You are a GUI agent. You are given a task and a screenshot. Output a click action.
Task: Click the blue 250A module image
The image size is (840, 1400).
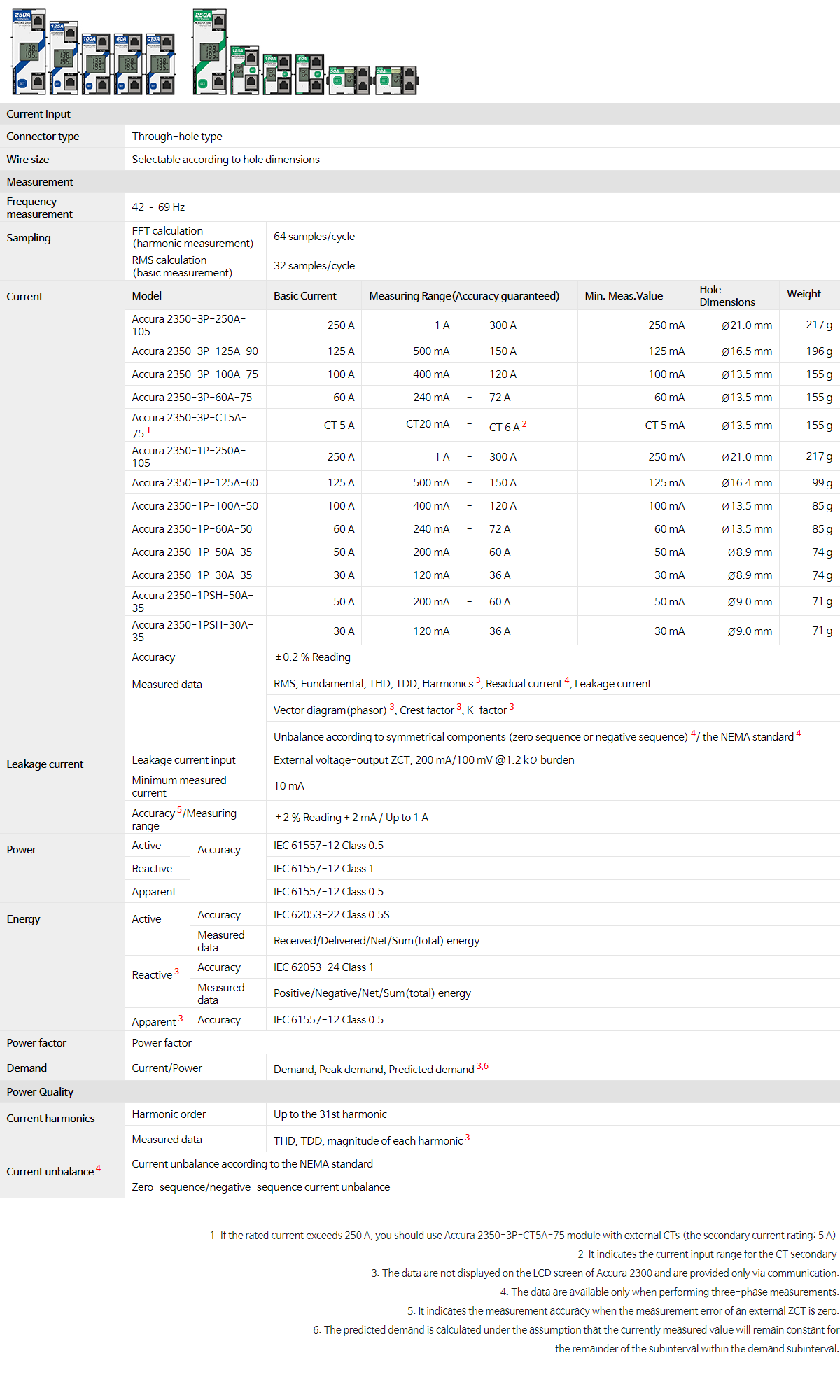coord(29,52)
